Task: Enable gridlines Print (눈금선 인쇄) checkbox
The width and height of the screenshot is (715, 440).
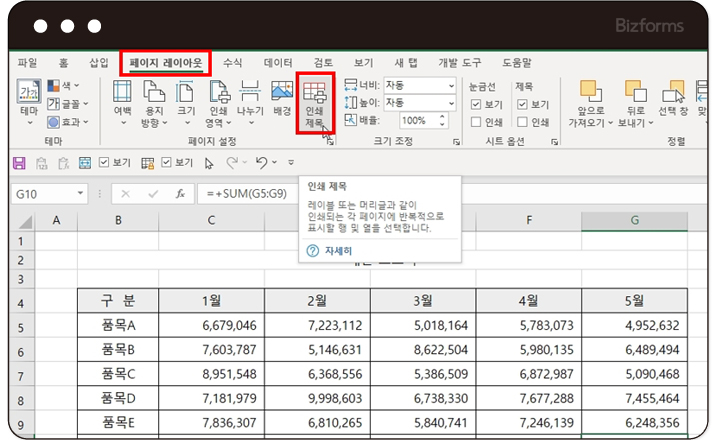Action: 476,122
